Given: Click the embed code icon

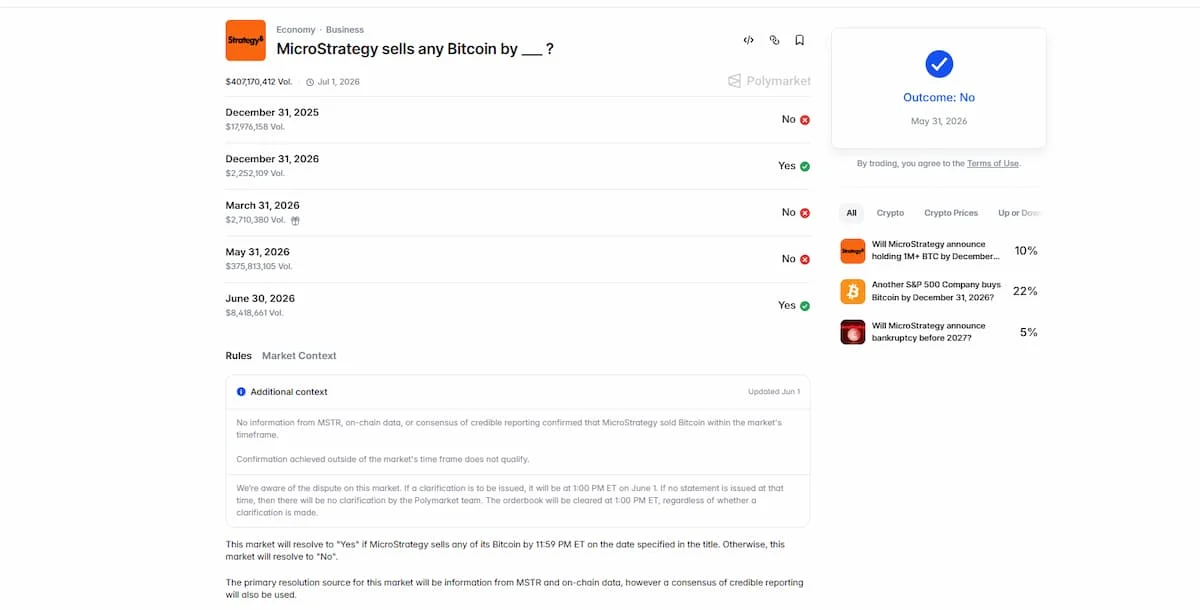Looking at the screenshot, I should tap(748, 40).
